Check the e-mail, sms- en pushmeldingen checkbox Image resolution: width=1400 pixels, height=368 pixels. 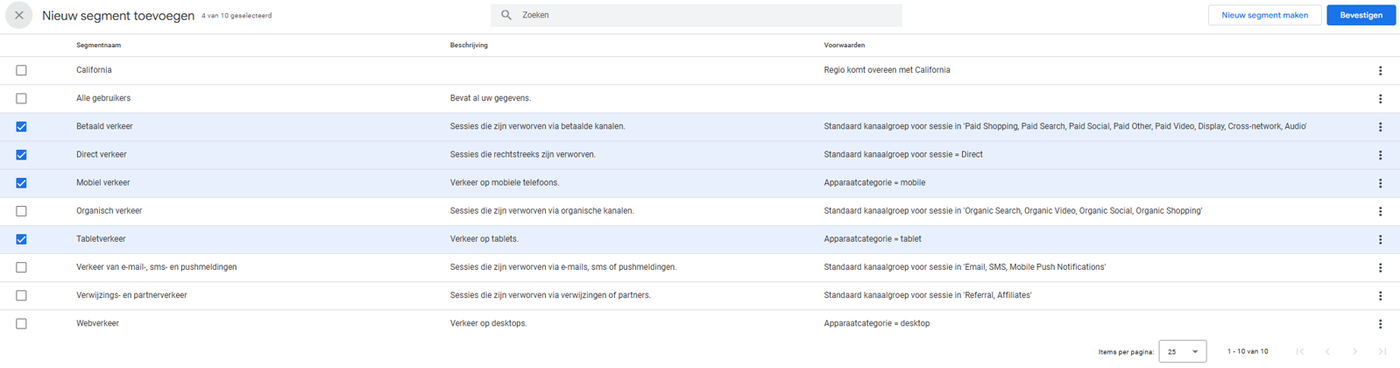click(x=21, y=267)
